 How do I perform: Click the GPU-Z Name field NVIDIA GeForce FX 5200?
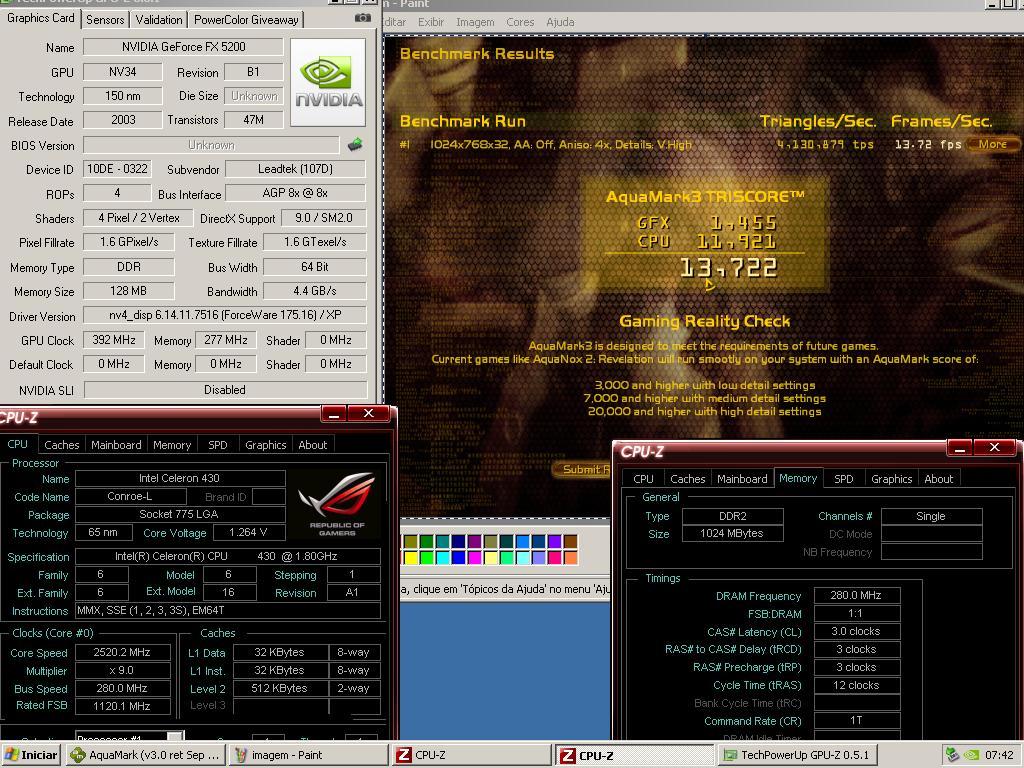pyautogui.click(x=184, y=47)
